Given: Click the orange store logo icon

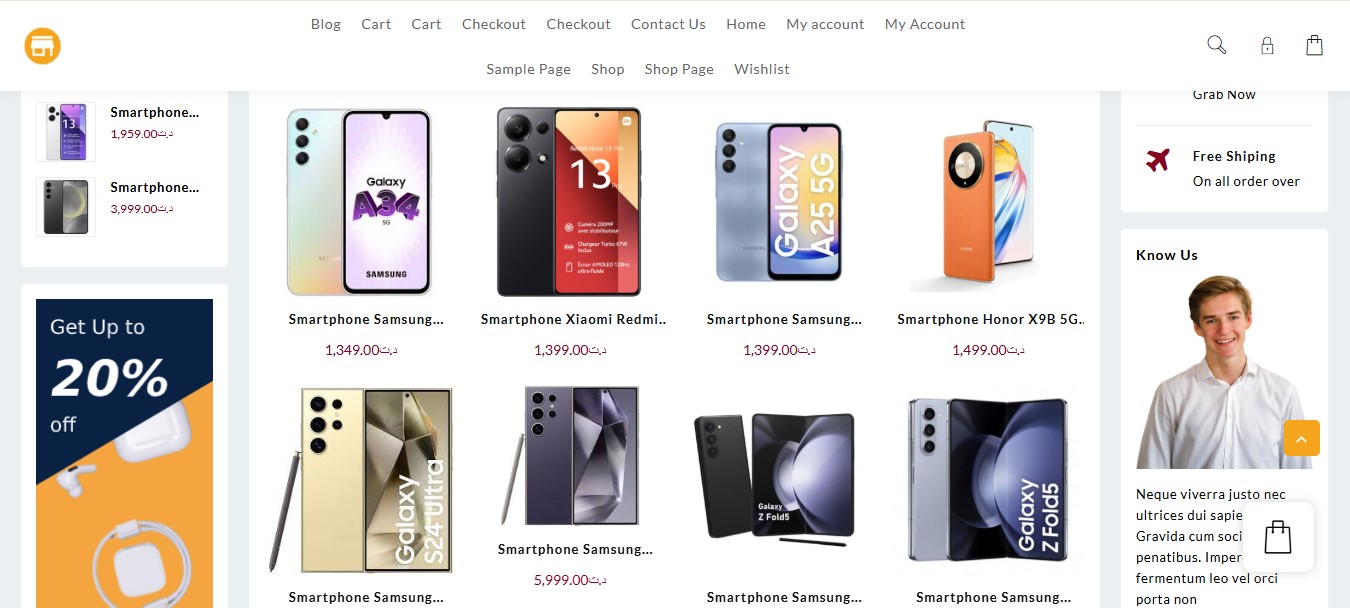Looking at the screenshot, I should coord(43,46).
